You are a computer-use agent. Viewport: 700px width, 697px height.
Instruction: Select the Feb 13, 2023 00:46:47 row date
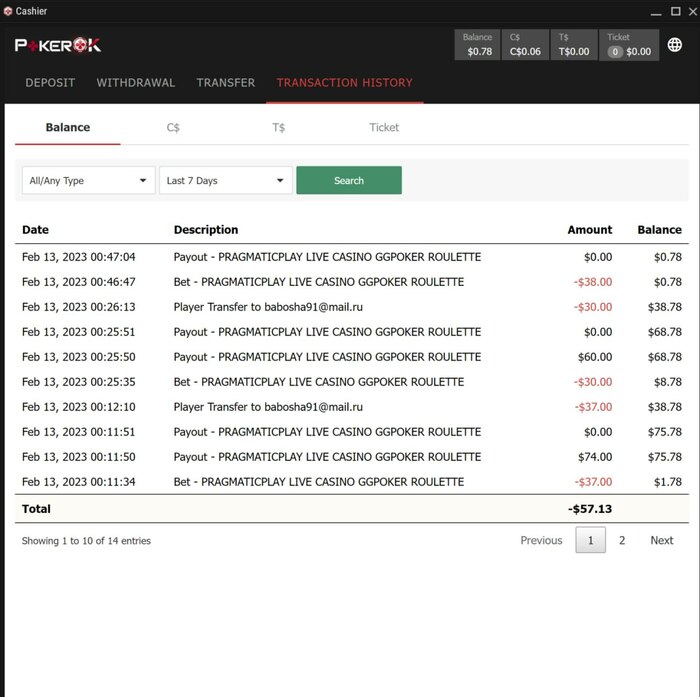coord(79,282)
